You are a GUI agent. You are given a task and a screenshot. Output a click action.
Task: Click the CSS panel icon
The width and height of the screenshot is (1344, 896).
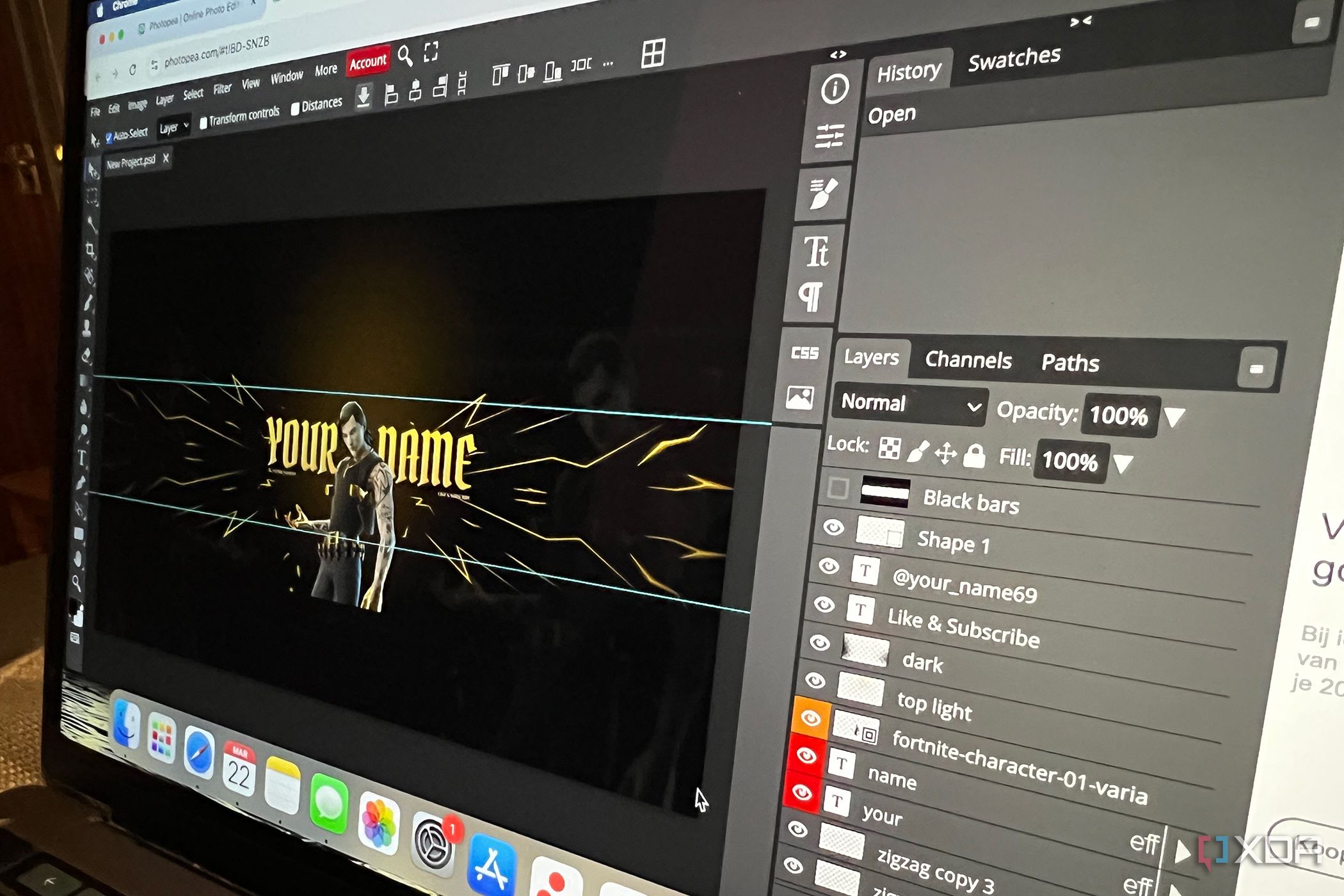[806, 353]
